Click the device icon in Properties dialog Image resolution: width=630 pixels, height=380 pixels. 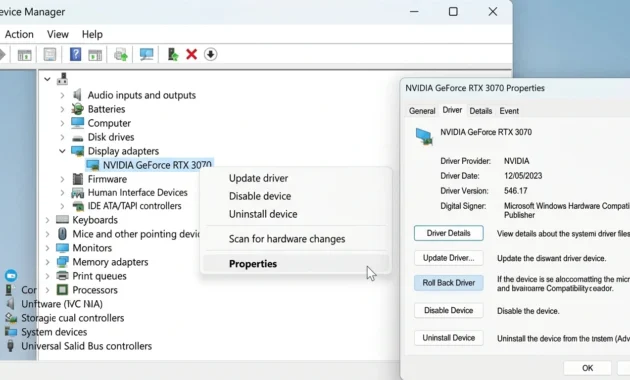[424, 137]
